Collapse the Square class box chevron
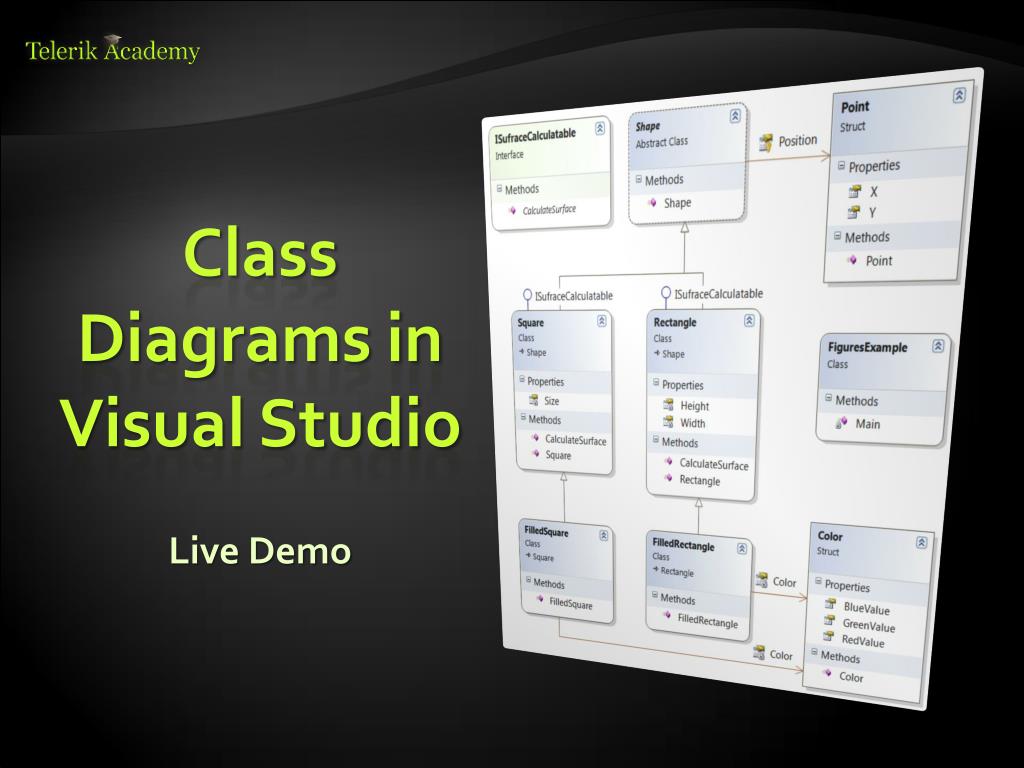 pyautogui.click(x=601, y=321)
